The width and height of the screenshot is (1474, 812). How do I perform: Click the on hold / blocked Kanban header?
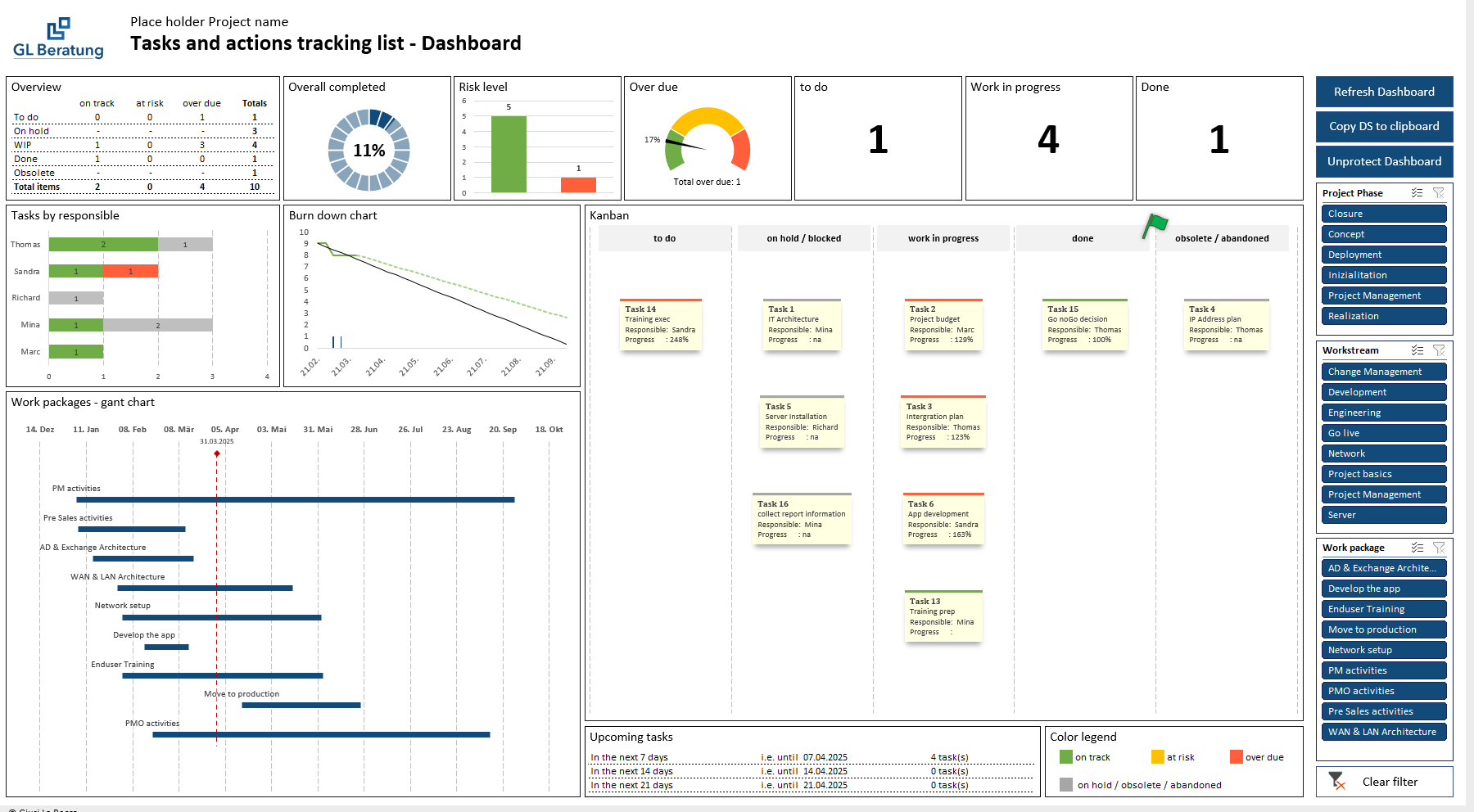pyautogui.click(x=803, y=238)
